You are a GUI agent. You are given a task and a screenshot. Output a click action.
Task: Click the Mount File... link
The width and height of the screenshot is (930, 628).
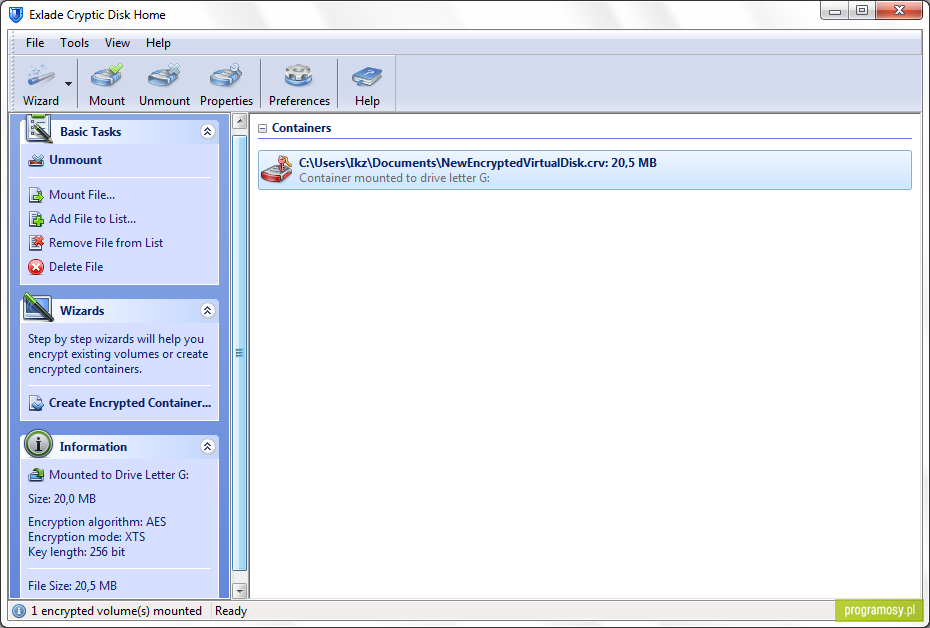[82, 195]
